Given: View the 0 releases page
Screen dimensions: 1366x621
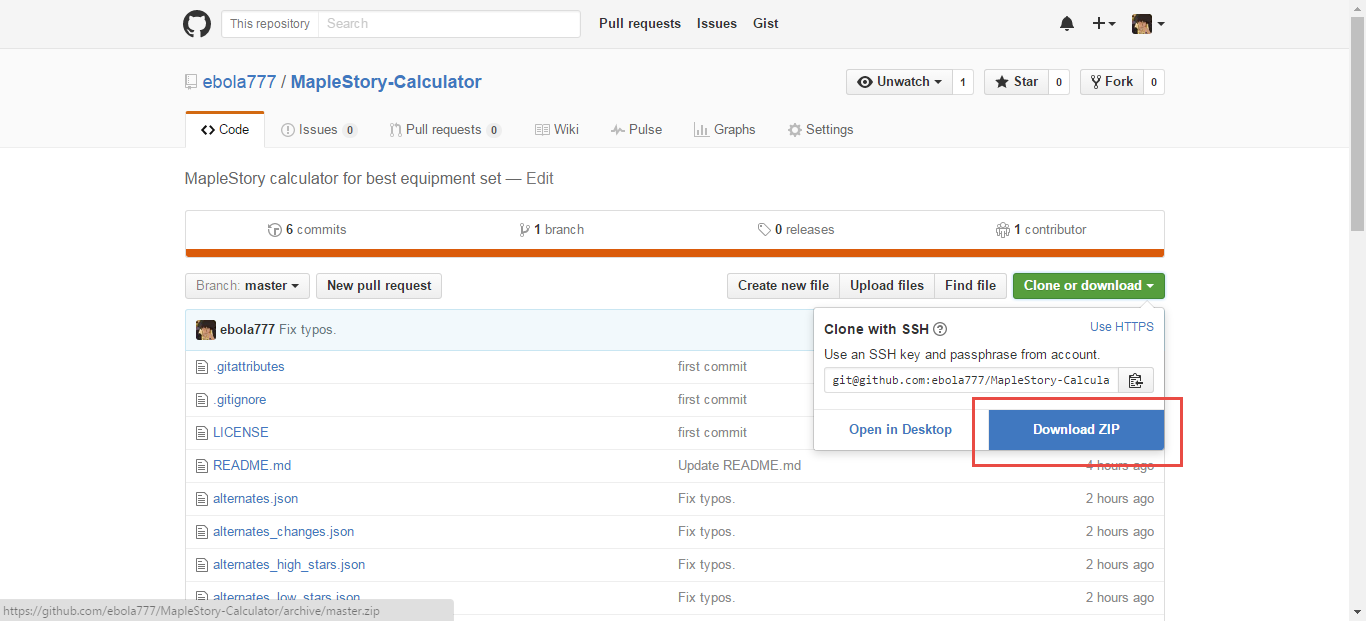Looking at the screenshot, I should [x=796, y=230].
